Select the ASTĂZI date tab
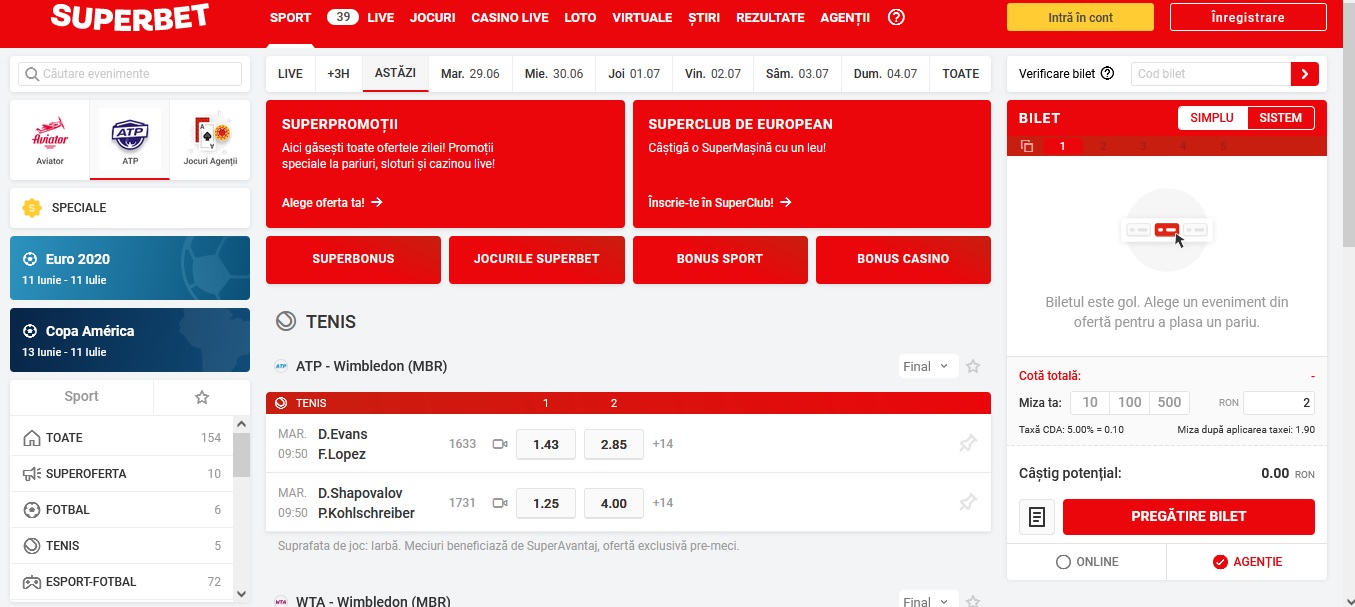 tap(396, 74)
